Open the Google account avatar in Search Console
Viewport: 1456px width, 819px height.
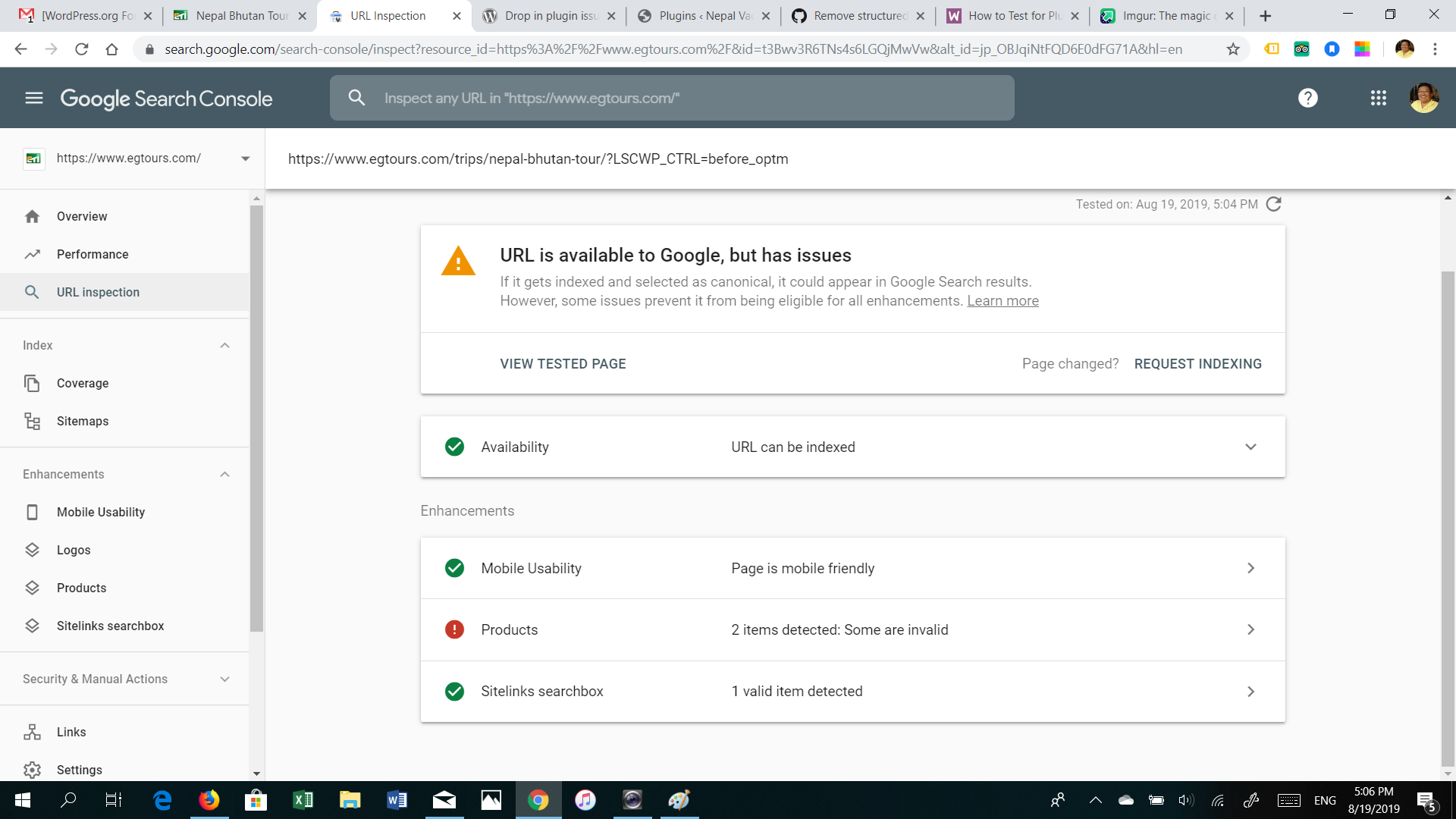(x=1424, y=98)
